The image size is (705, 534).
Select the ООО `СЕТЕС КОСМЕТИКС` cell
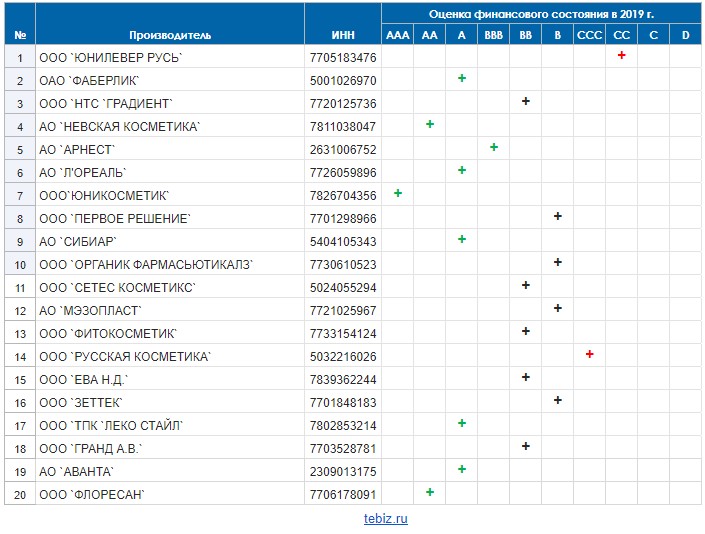coord(170,287)
